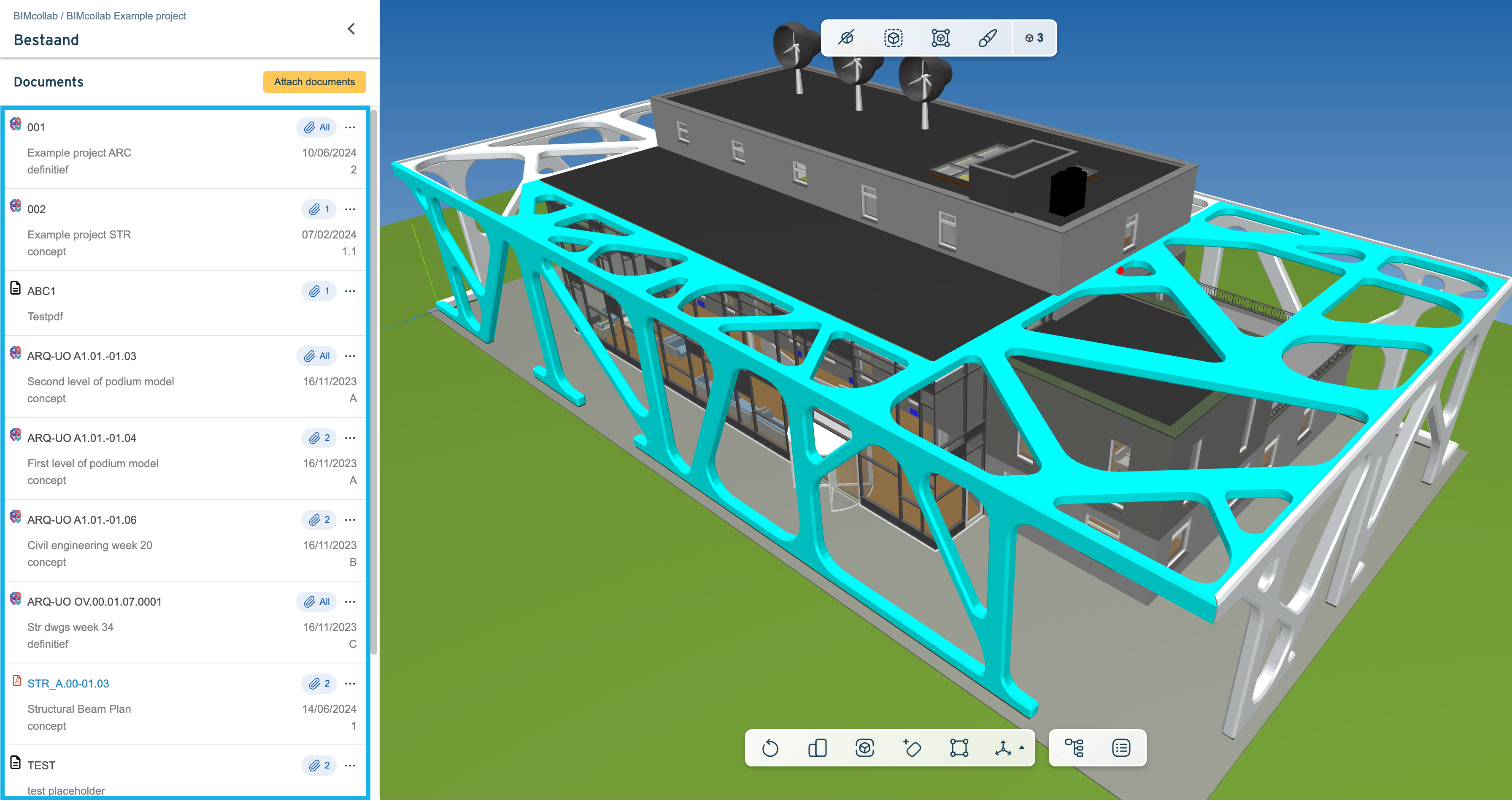The height and width of the screenshot is (801, 1512).
Task: Select the ARQ-UO A1.01.-01.04 title
Action: (81, 438)
